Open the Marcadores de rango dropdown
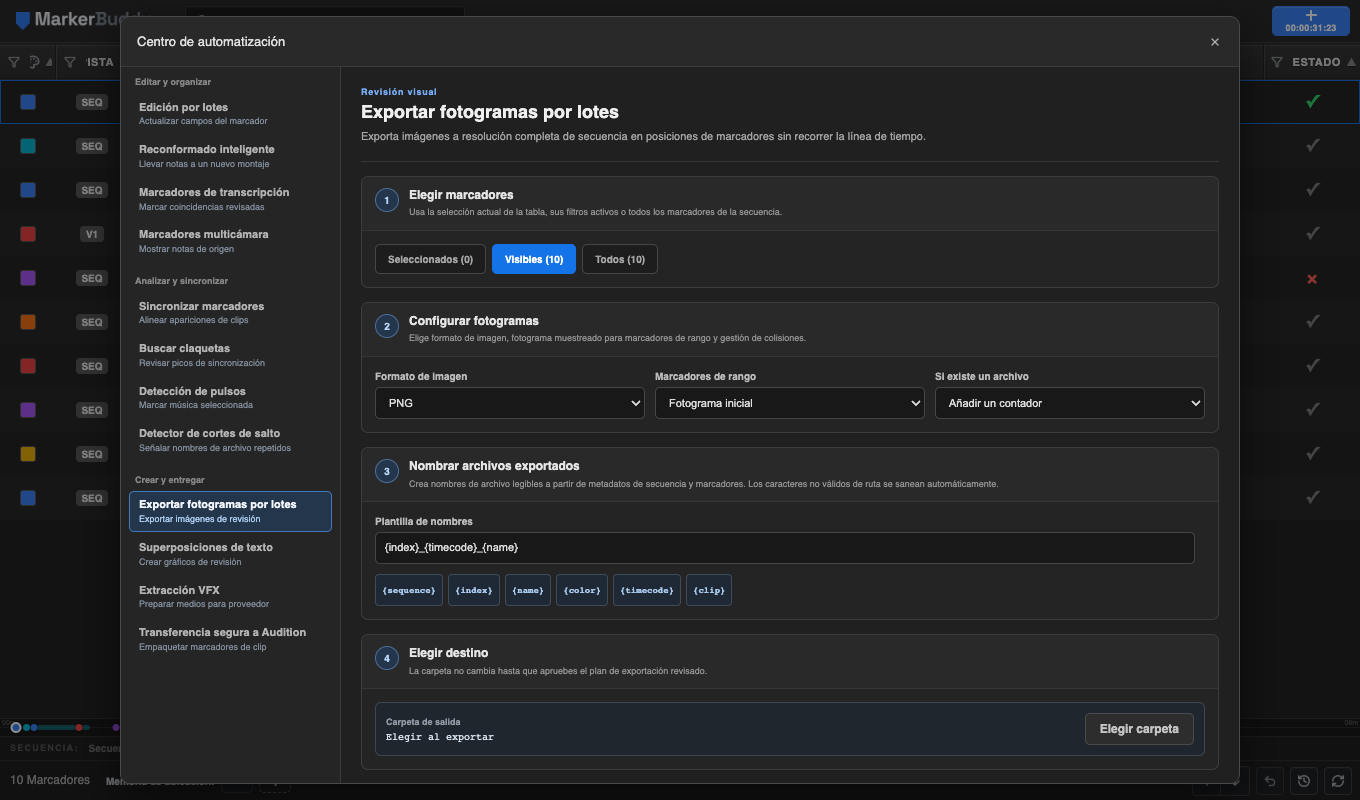Viewport: 1360px width, 800px height. pos(790,403)
